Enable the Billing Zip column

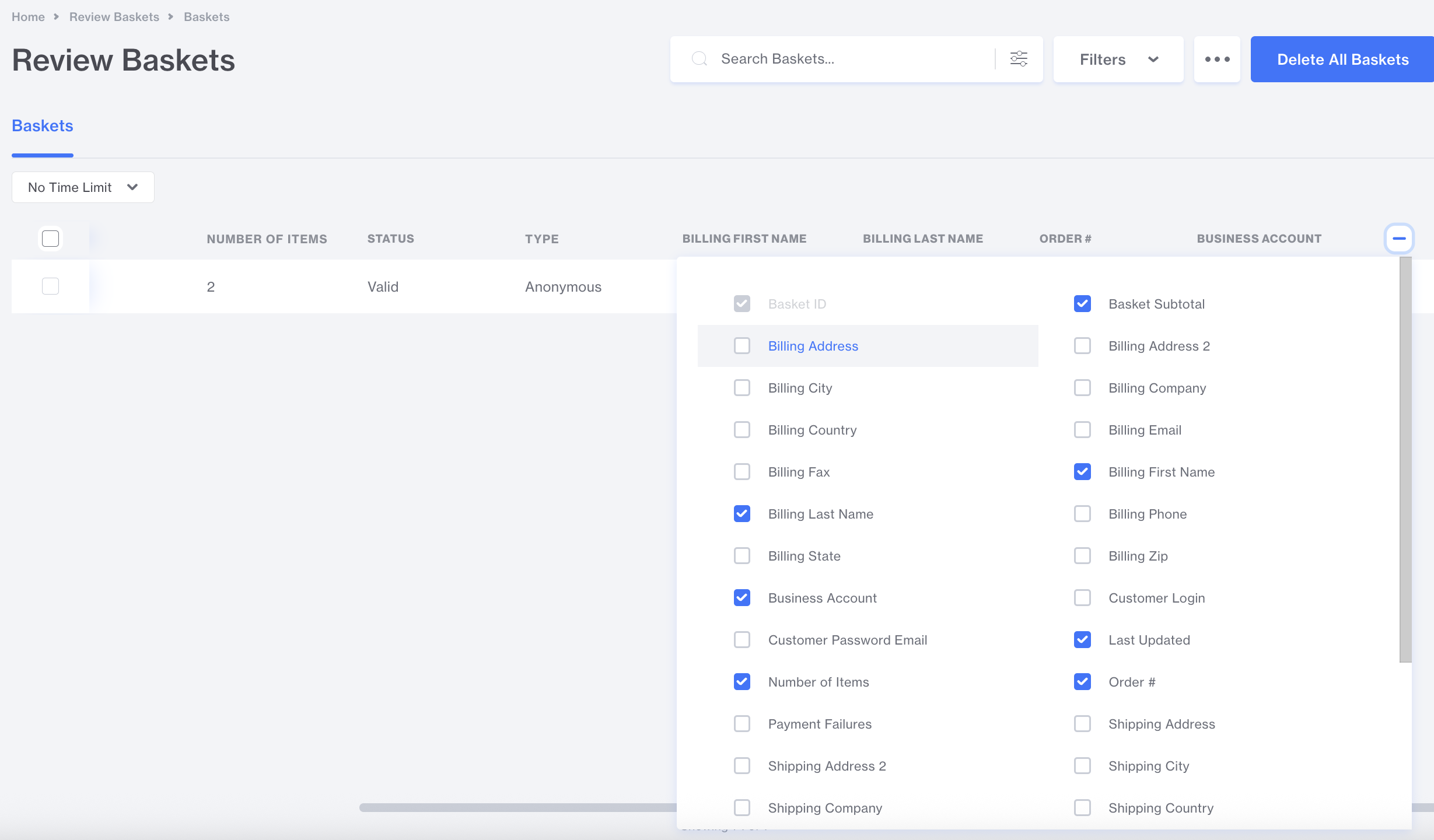tap(1083, 556)
